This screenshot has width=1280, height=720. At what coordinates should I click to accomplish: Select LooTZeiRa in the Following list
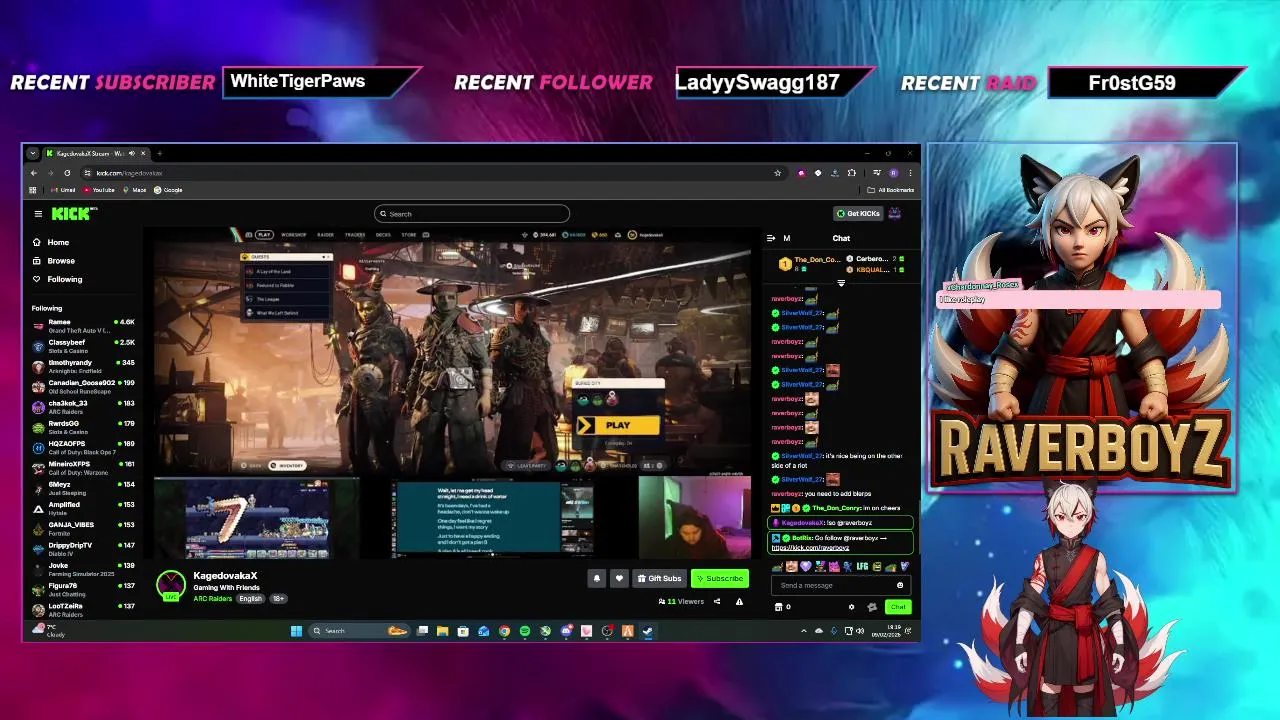84,609
